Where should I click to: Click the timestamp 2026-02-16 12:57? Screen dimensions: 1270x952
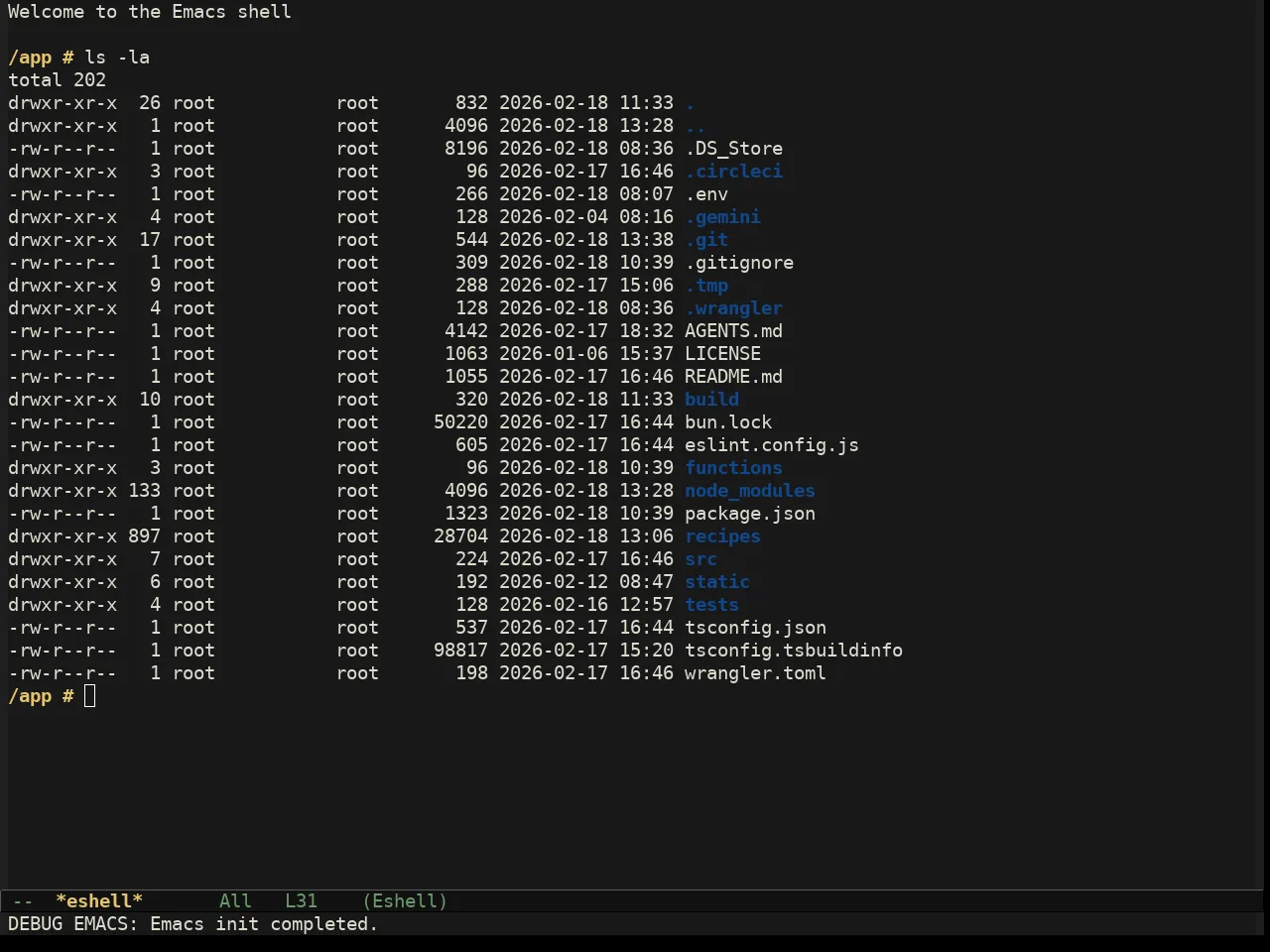[586, 604]
